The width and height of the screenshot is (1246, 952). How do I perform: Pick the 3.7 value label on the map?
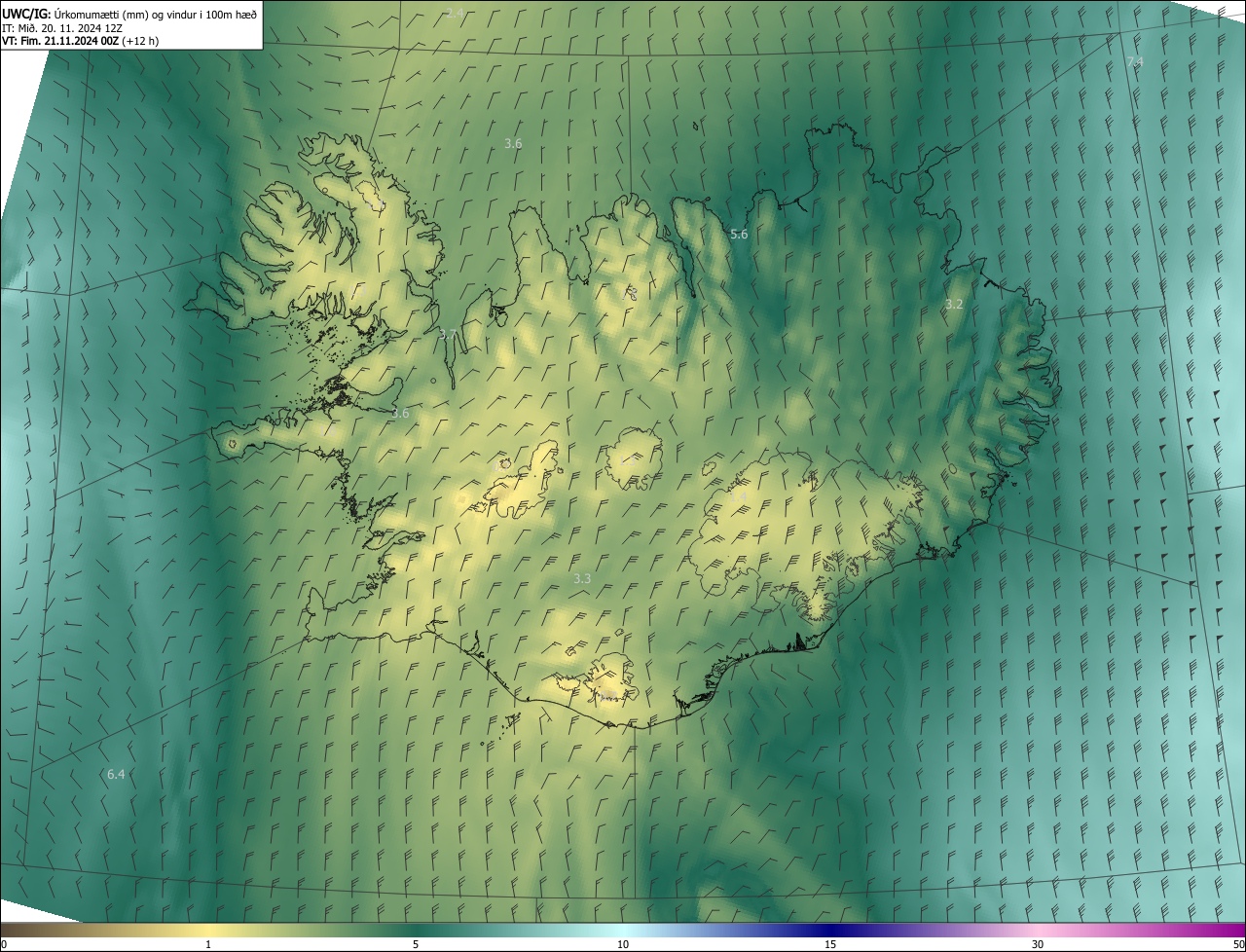tap(448, 334)
